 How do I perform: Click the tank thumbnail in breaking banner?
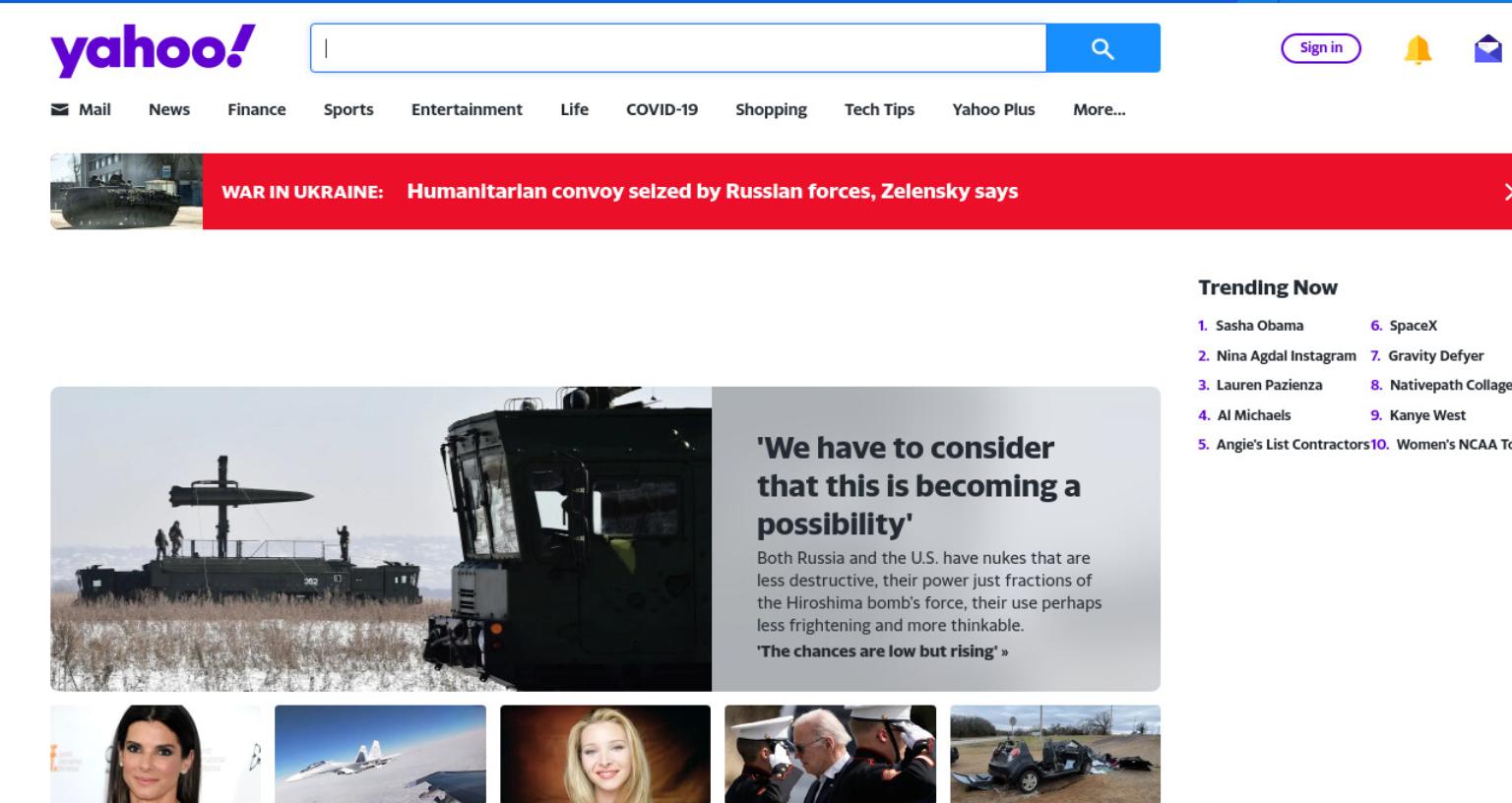126,191
